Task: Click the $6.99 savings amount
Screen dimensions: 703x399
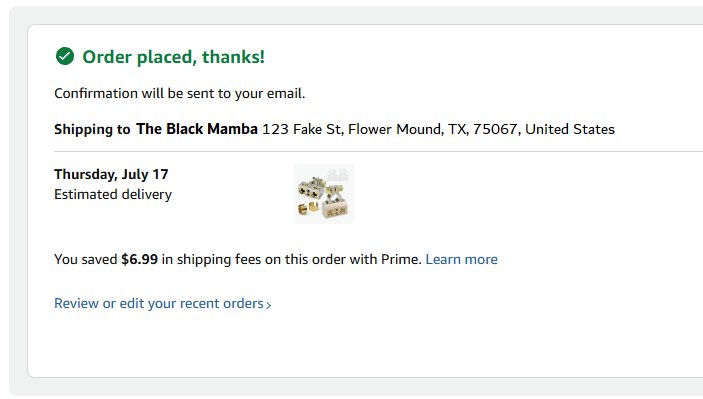Action: (x=139, y=259)
